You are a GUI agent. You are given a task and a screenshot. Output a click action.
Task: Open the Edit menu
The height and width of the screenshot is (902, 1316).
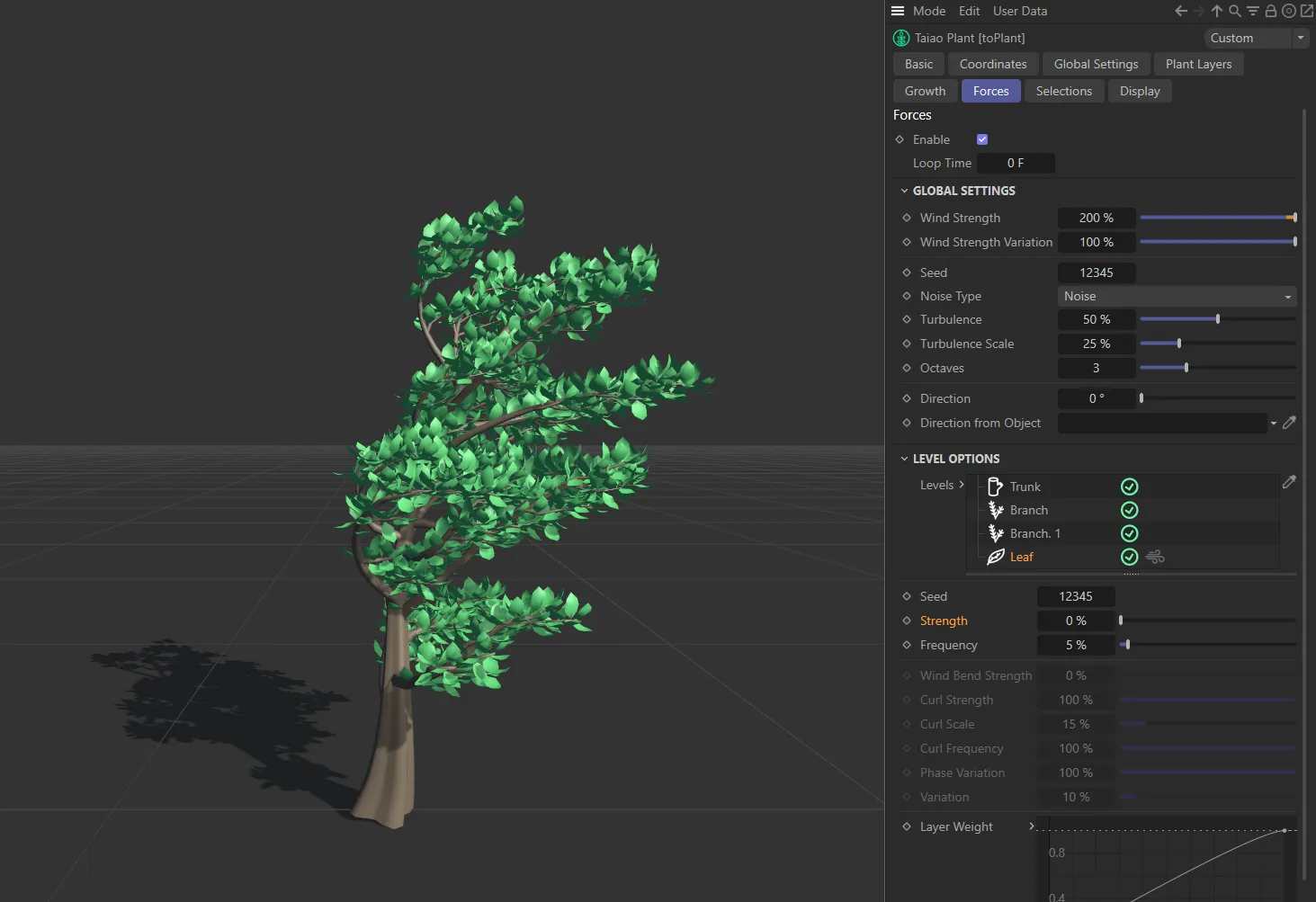(969, 11)
